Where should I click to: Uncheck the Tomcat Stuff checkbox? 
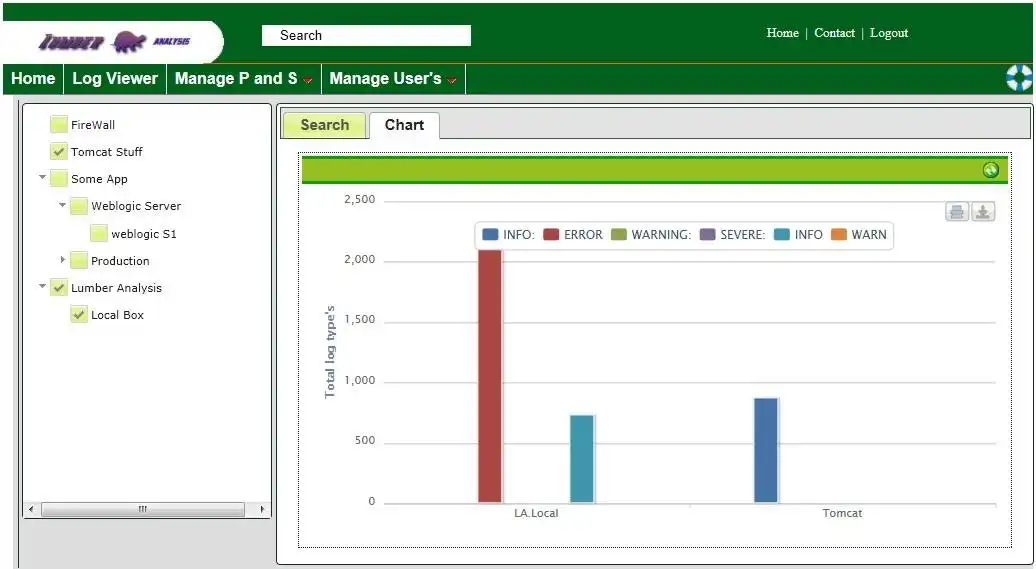click(x=59, y=151)
